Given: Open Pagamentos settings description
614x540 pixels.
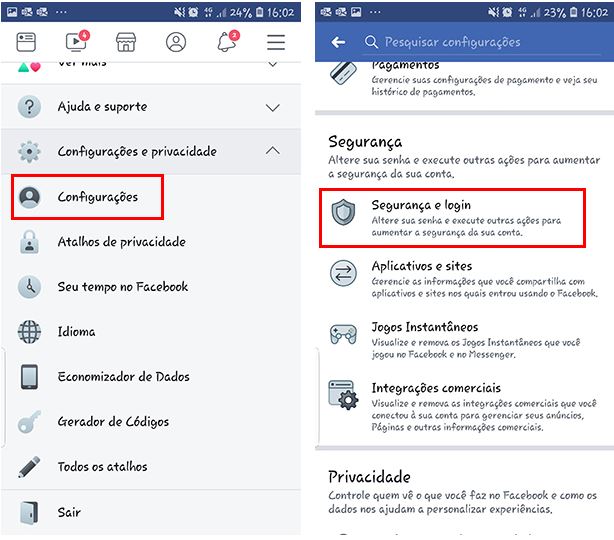Looking at the screenshot, I should click(x=484, y=86).
